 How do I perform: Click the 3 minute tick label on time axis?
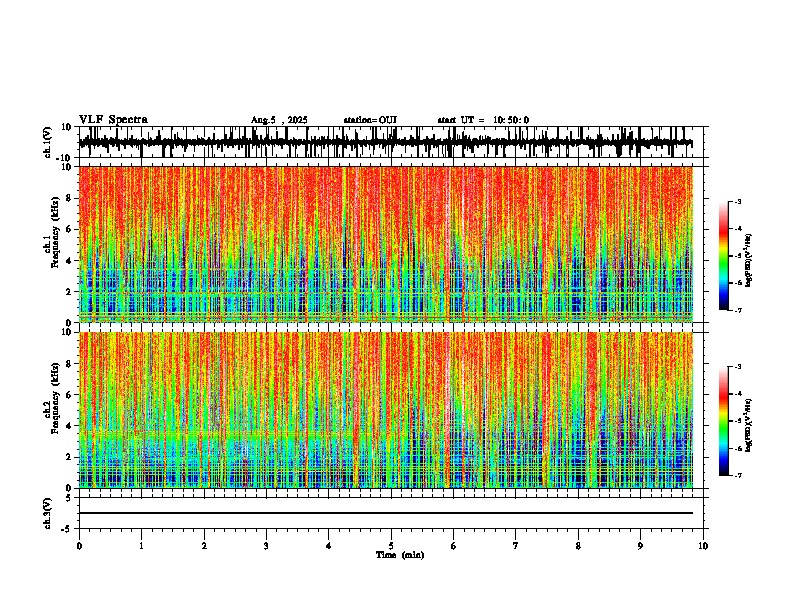tap(266, 546)
